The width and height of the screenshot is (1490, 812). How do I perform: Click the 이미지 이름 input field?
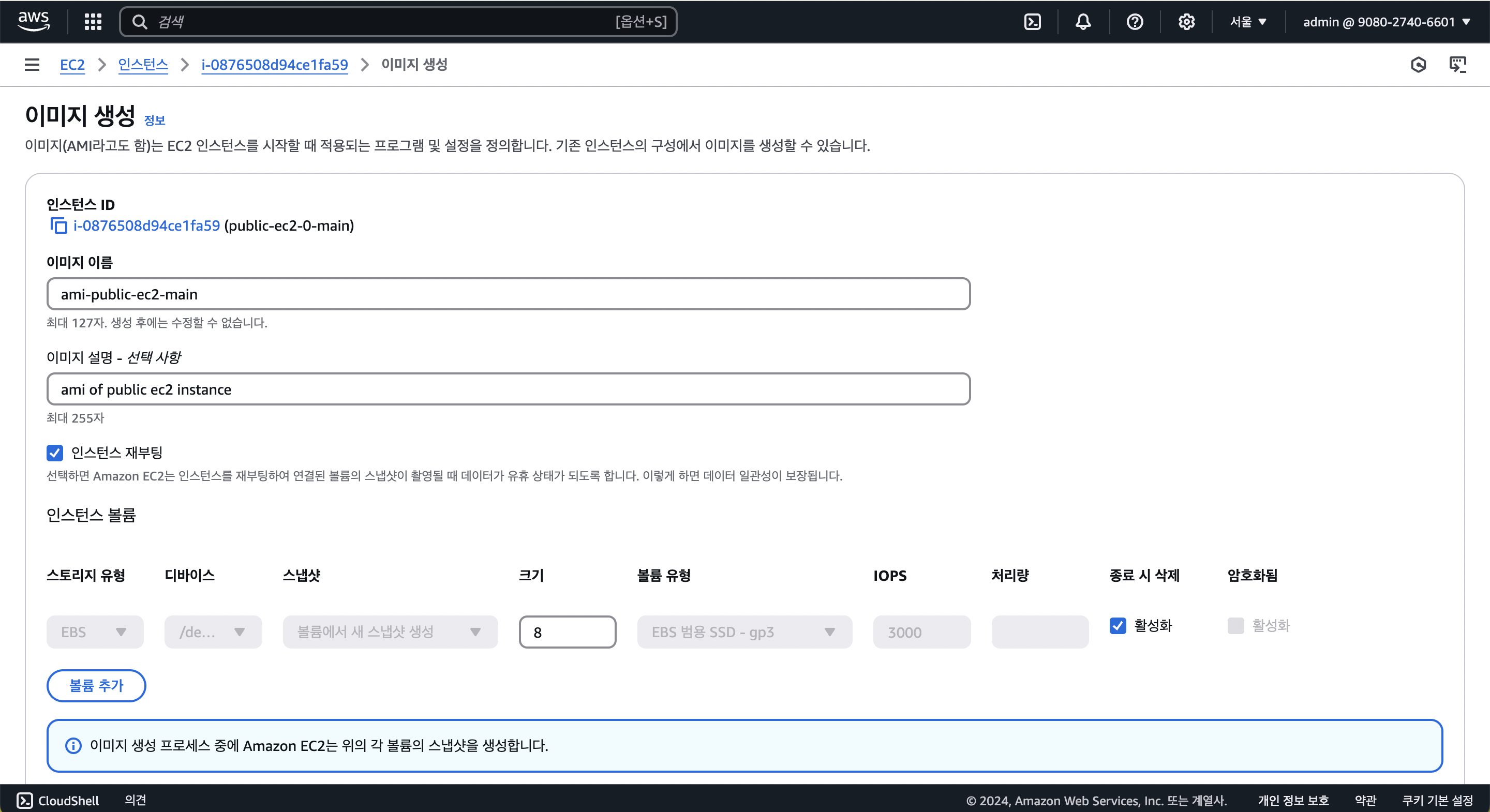click(x=508, y=294)
